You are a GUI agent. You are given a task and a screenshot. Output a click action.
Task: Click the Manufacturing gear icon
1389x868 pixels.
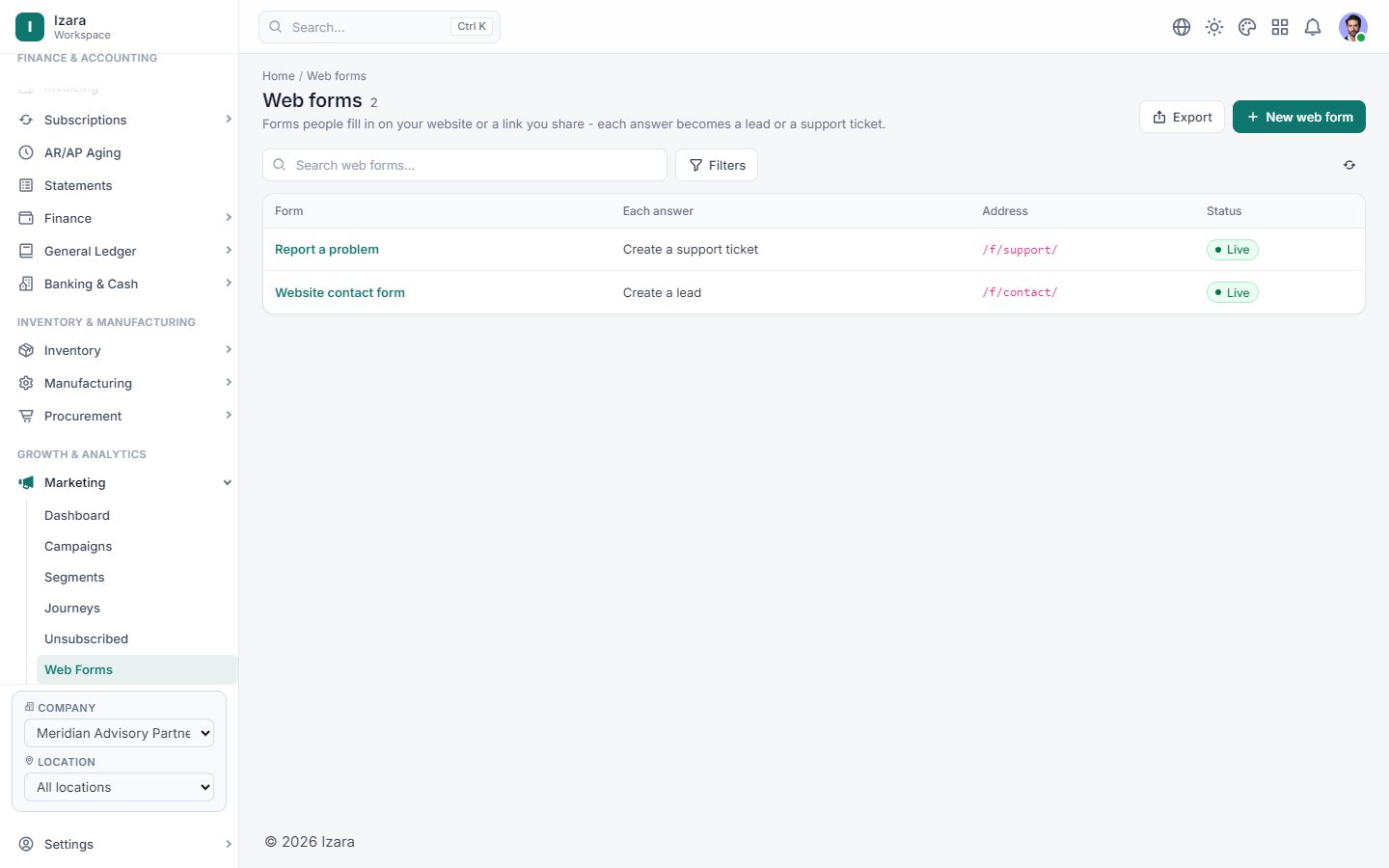[26, 383]
